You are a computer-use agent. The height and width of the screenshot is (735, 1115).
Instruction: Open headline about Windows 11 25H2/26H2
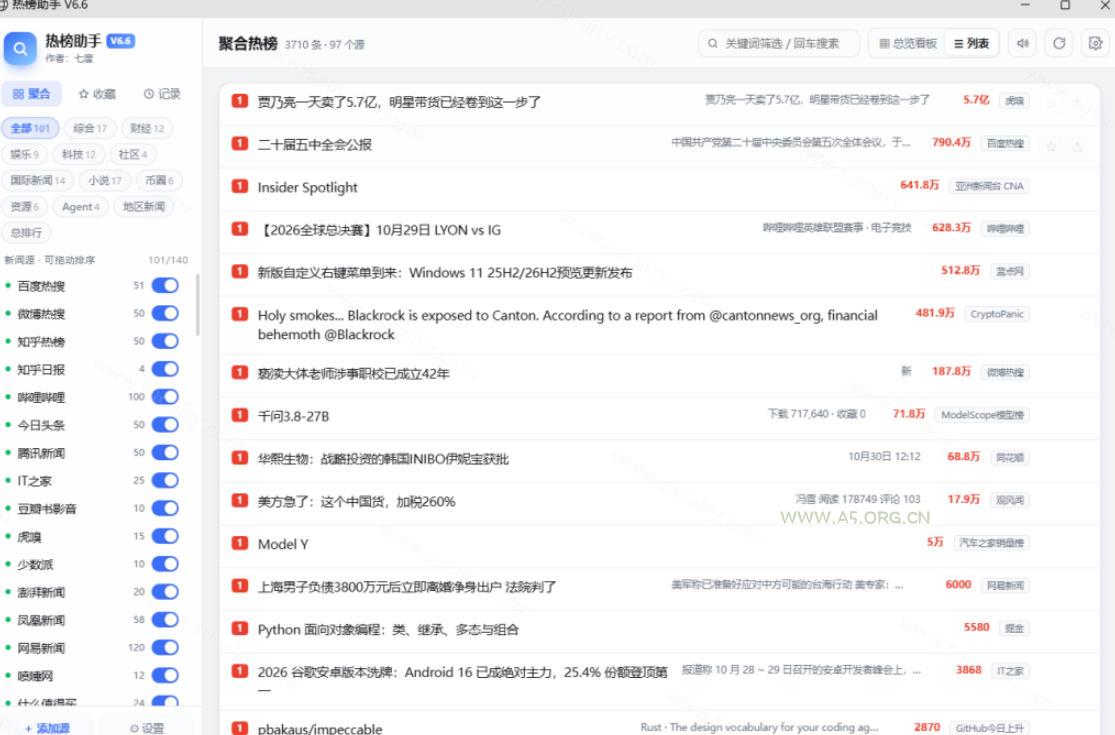444,273
